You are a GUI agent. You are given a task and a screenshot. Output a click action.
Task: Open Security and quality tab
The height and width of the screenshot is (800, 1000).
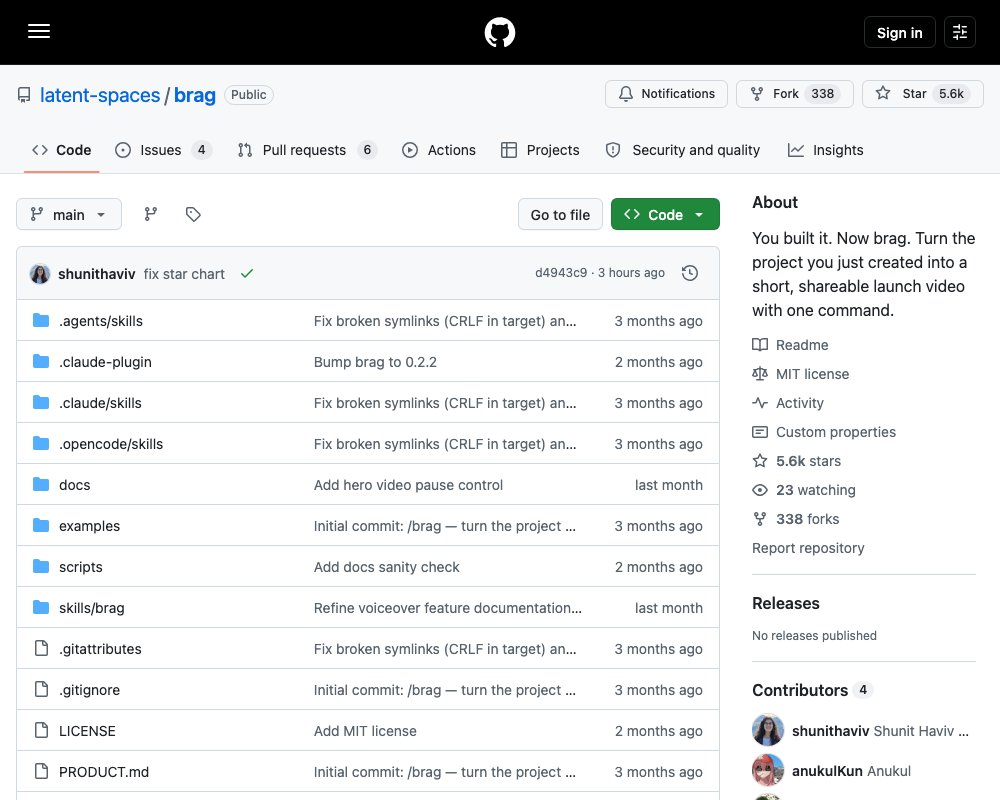[682, 150]
